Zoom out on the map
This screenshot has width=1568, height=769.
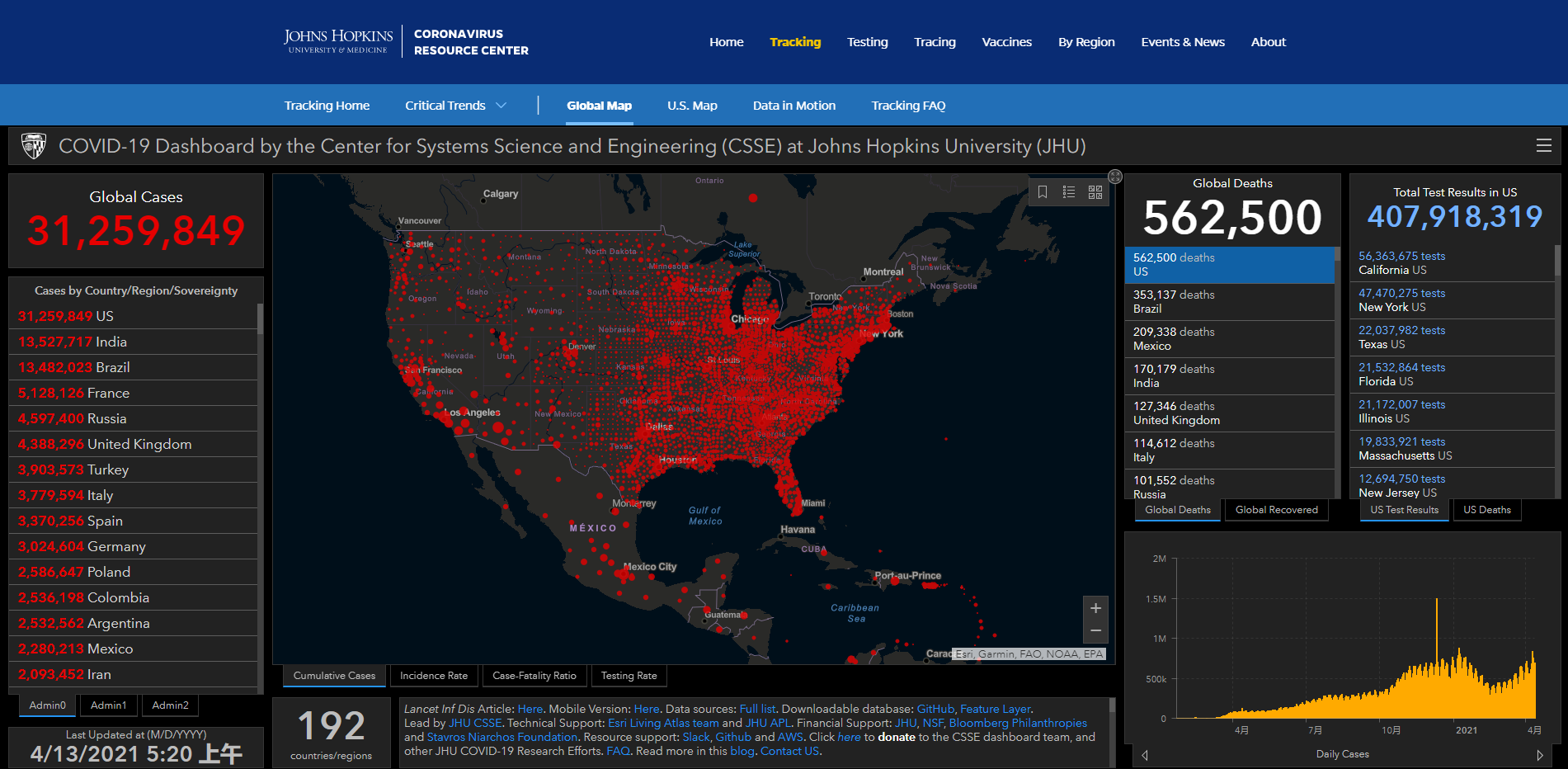[1095, 631]
